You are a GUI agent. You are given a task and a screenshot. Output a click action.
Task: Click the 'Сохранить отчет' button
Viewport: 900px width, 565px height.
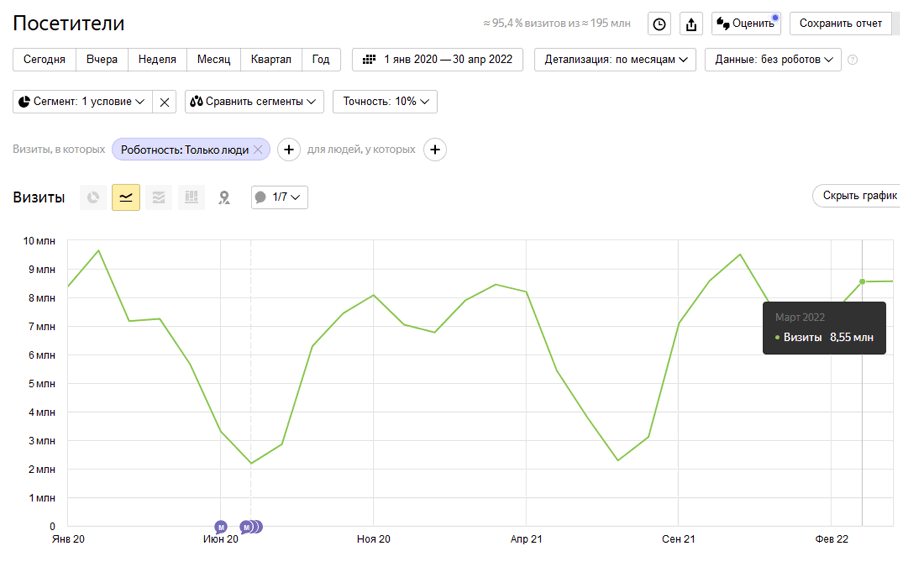840,24
